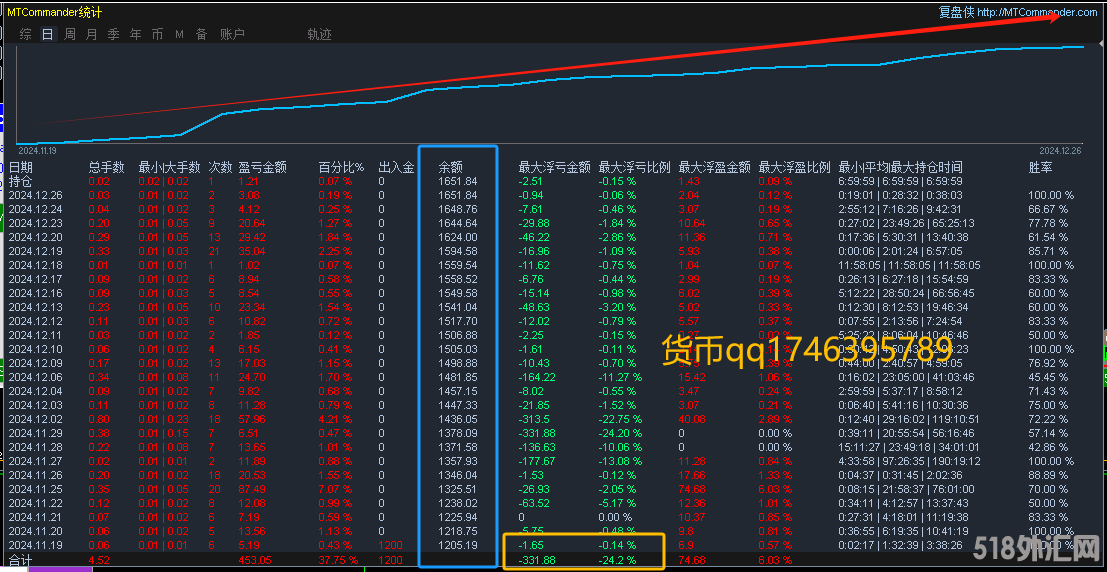This screenshot has height=572, width=1107.
Task: Switch to the 季 quarterly tab
Action: (114, 34)
